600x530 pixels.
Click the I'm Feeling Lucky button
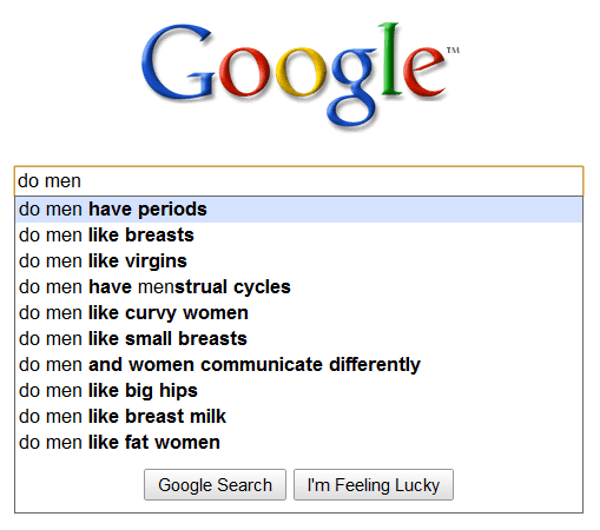click(x=373, y=485)
